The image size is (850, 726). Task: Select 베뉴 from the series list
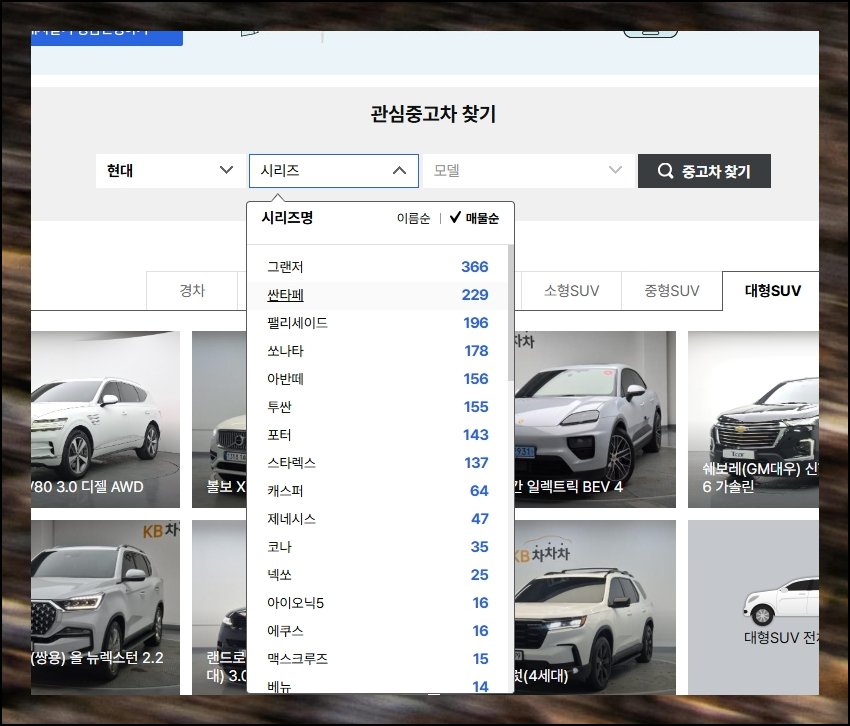click(x=377, y=686)
